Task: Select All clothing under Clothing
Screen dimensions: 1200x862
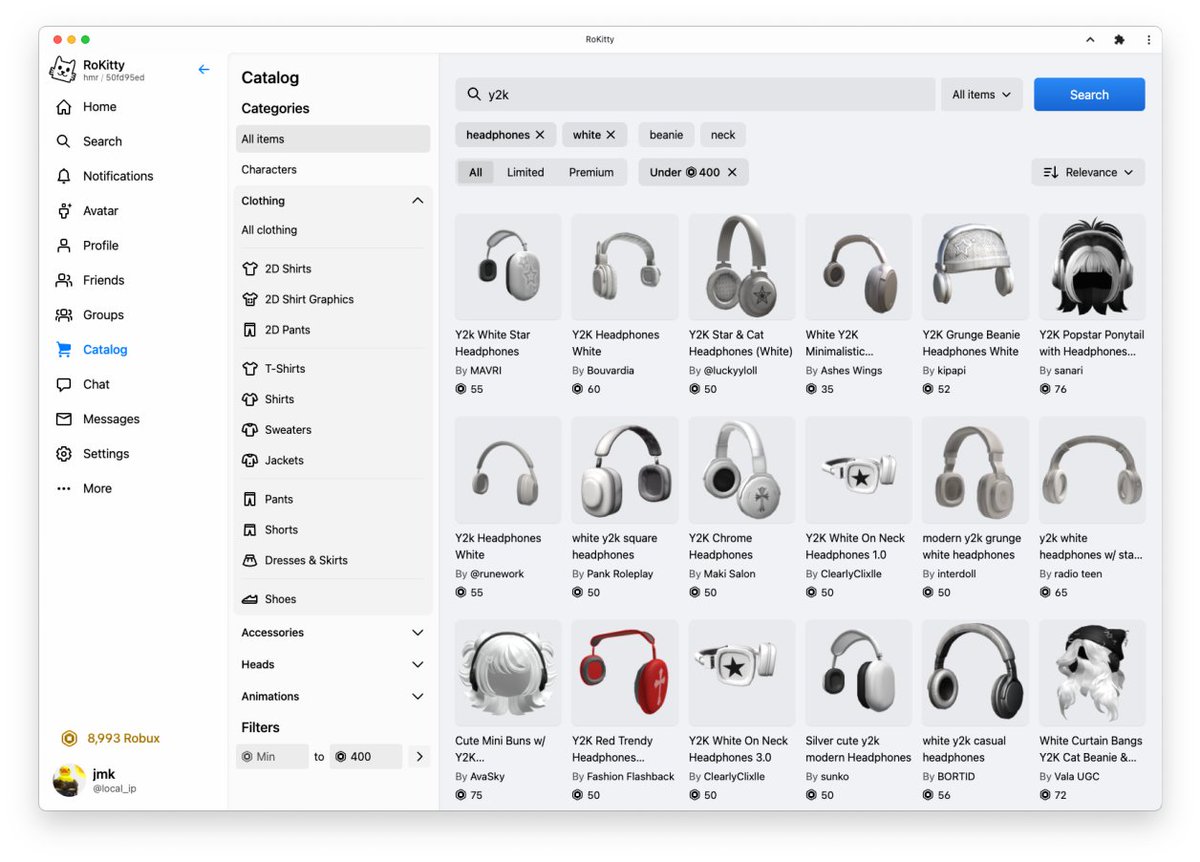Action: coord(333,230)
